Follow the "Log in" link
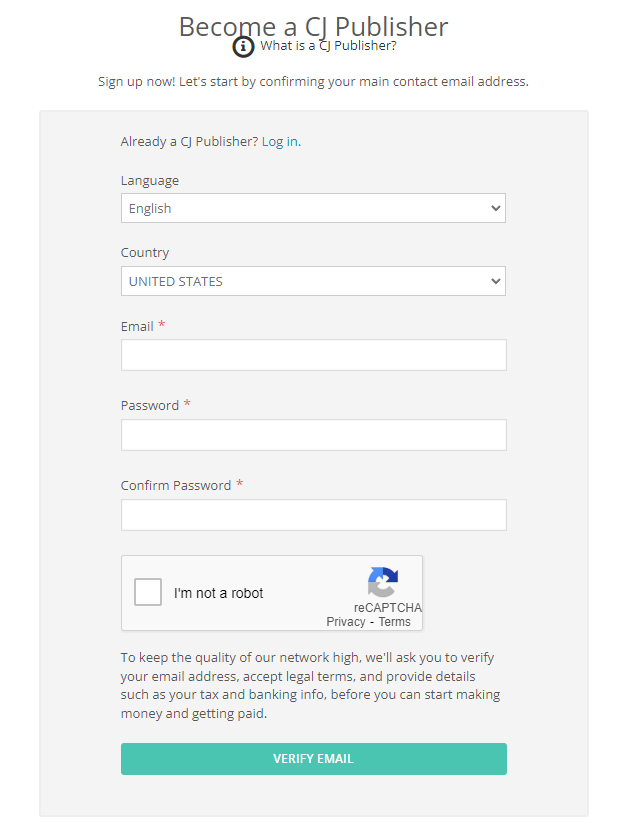The height and width of the screenshot is (824, 633). coord(279,142)
